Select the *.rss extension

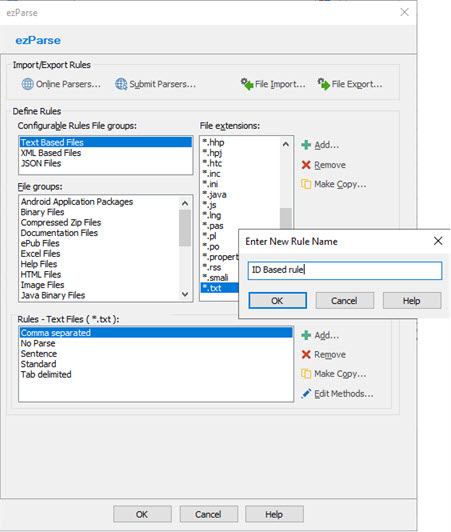(220, 267)
